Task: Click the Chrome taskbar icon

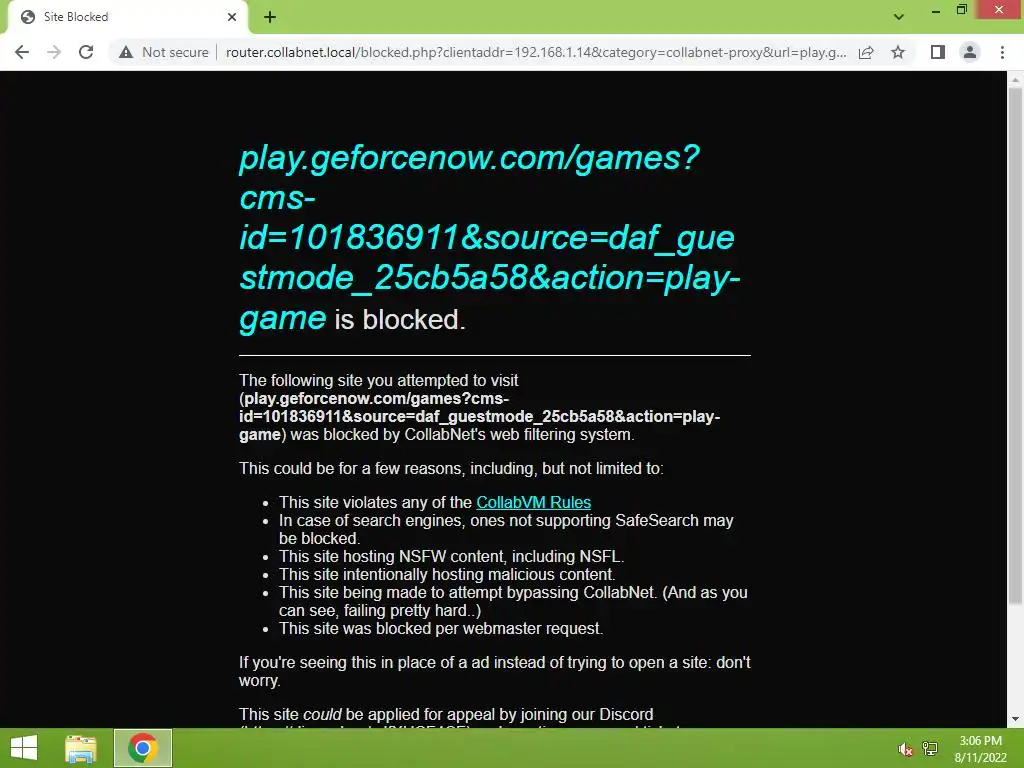Action: [143, 748]
